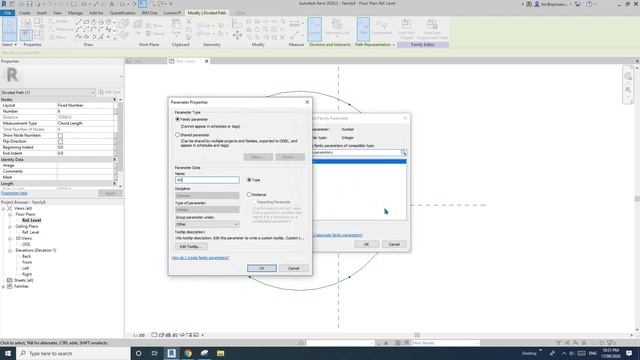The image size is (640, 360).
Task: Open the Discipline dropdown
Action: tap(207, 196)
